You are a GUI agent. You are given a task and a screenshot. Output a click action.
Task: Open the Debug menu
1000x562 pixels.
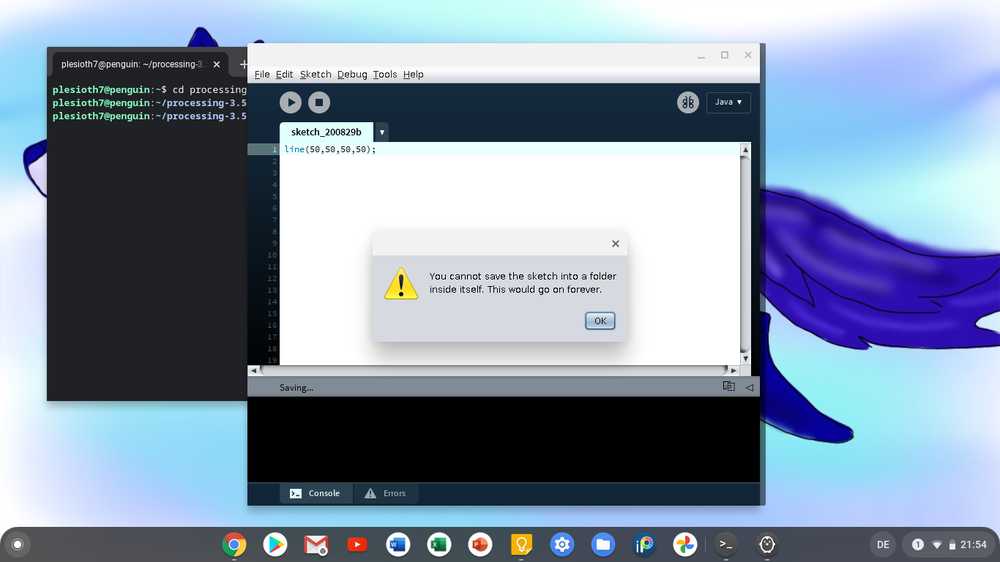tap(352, 74)
